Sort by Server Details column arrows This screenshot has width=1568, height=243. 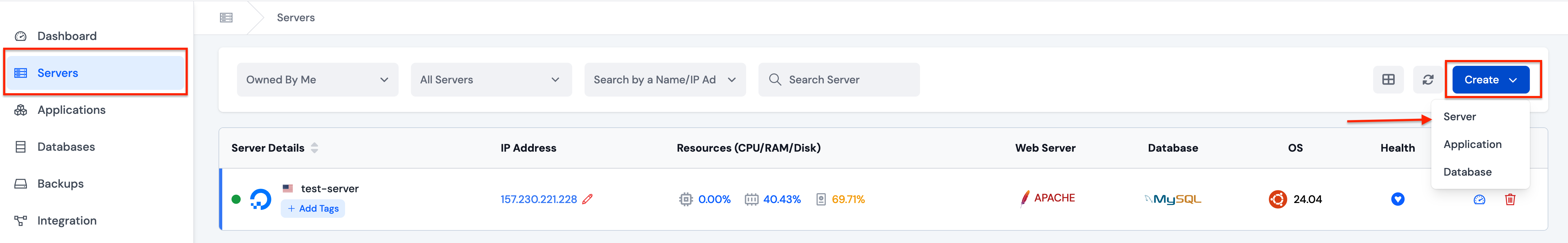314,148
